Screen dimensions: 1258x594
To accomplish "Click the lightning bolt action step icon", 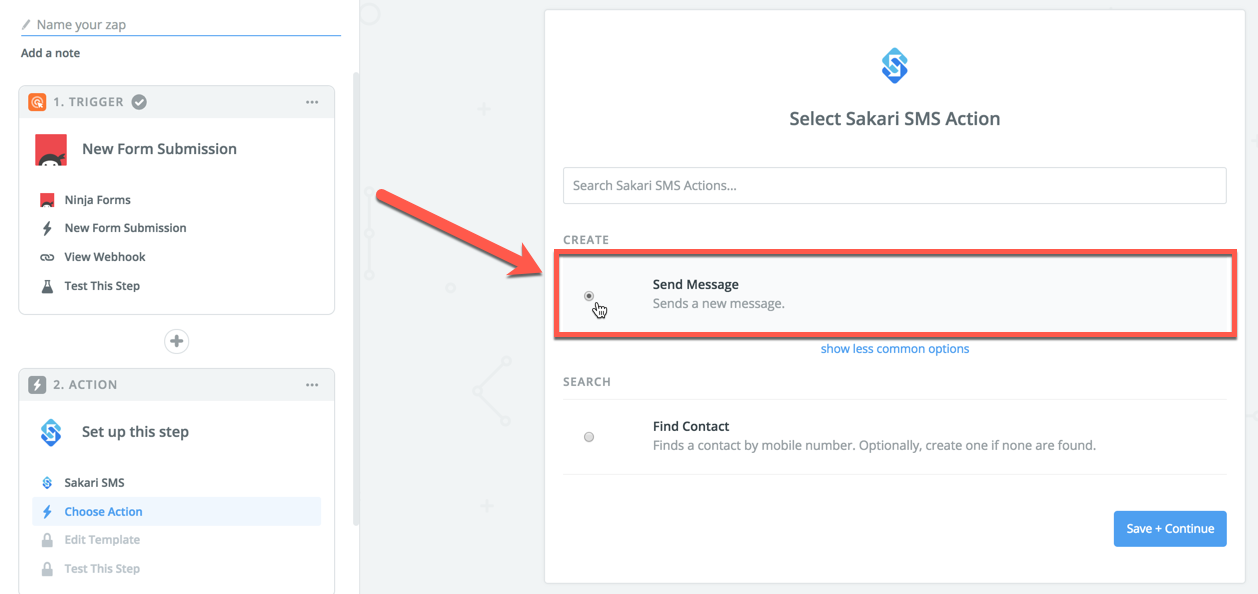I will tap(37, 385).
